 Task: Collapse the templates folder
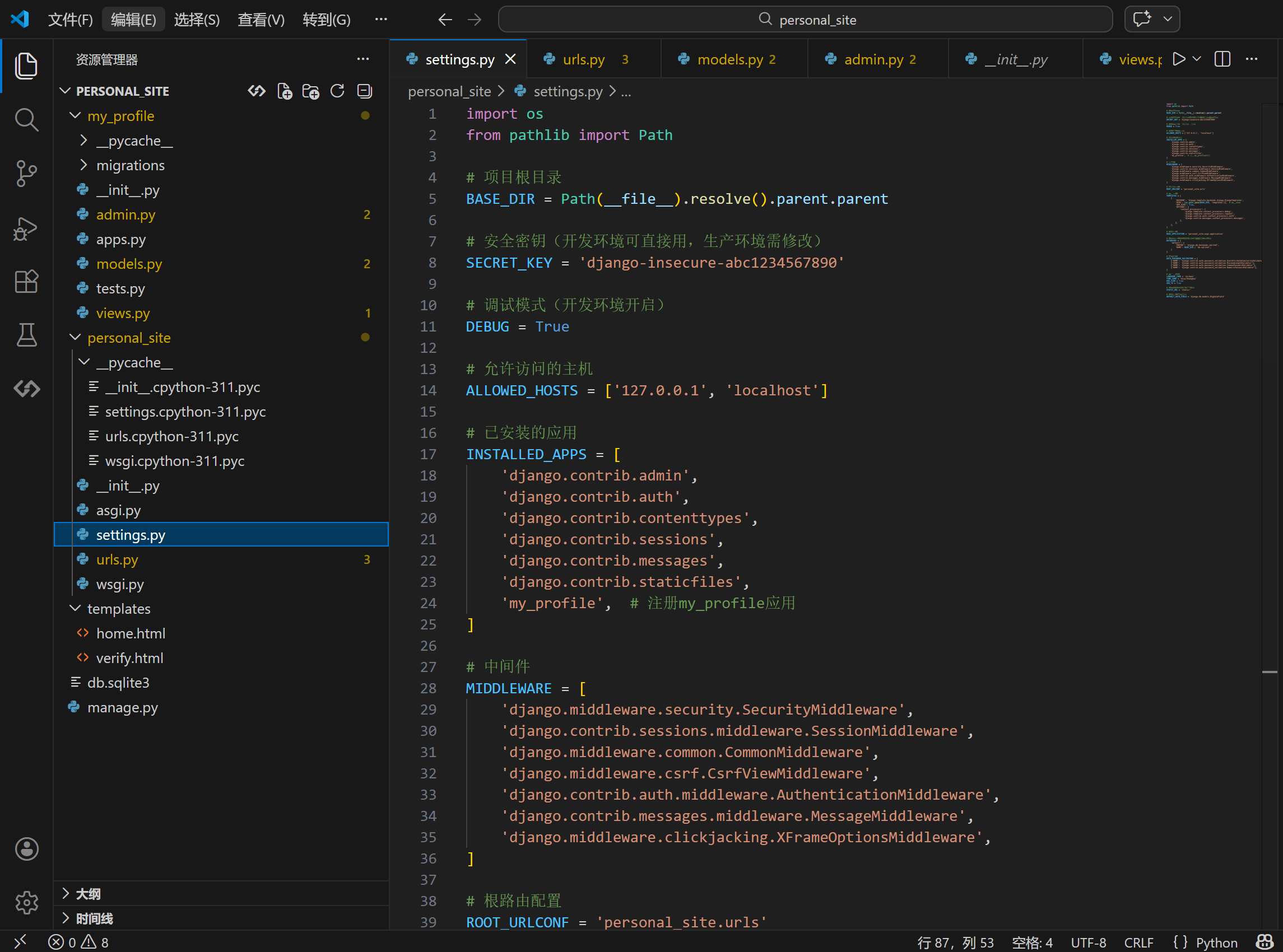(118, 609)
